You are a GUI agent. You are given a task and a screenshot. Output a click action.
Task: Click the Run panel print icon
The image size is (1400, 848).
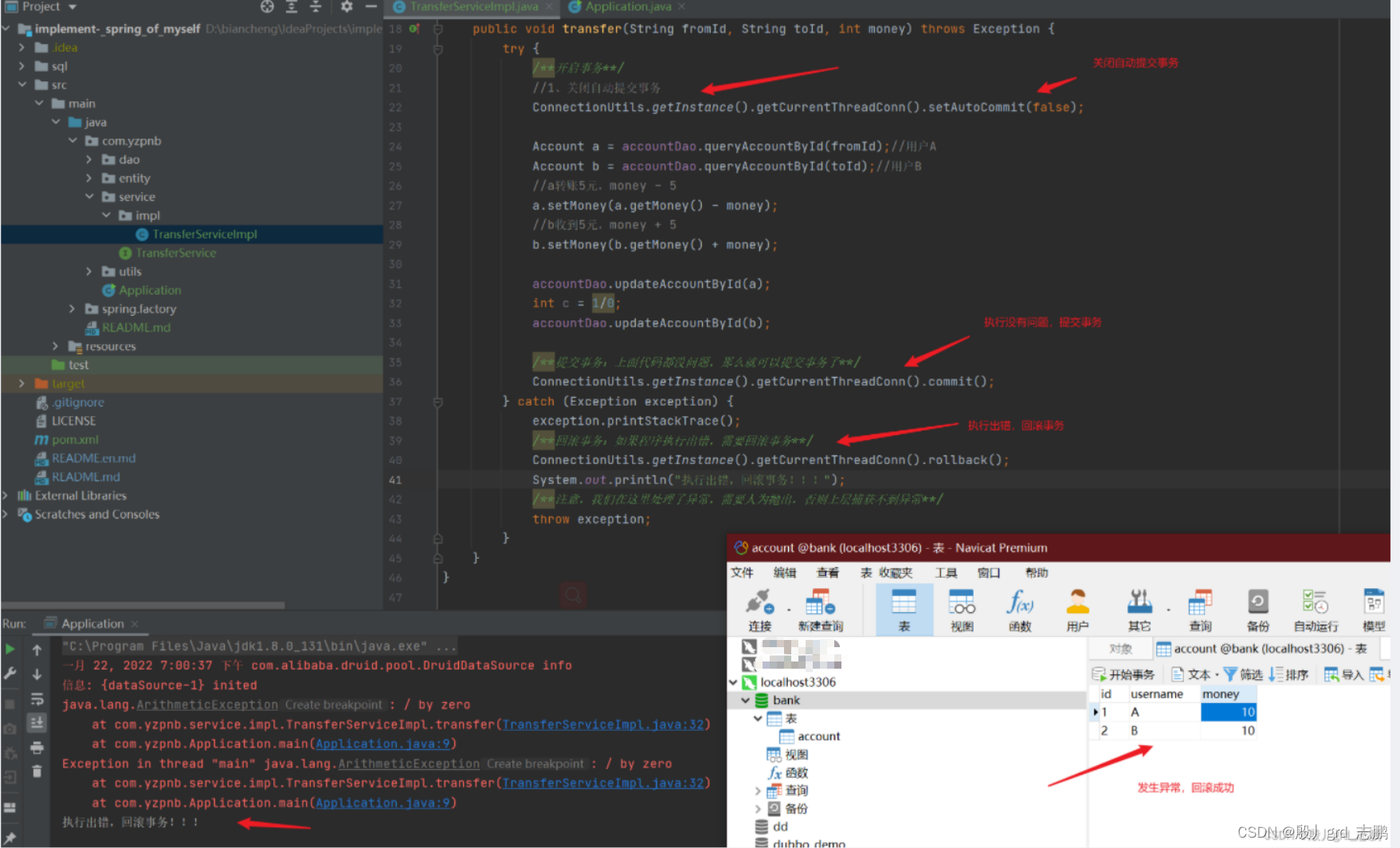pyautogui.click(x=37, y=748)
